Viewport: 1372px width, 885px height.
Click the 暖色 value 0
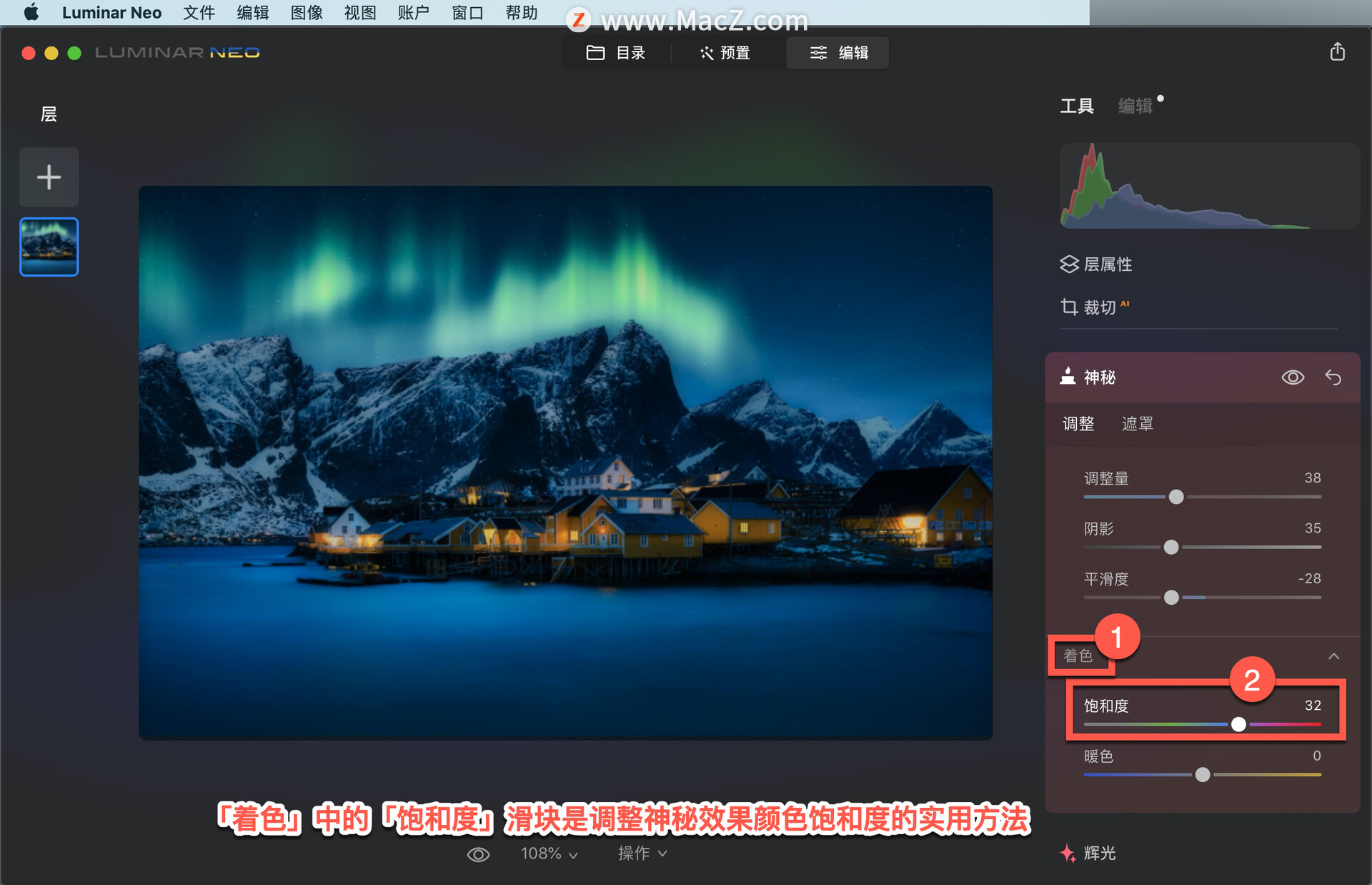1317,755
